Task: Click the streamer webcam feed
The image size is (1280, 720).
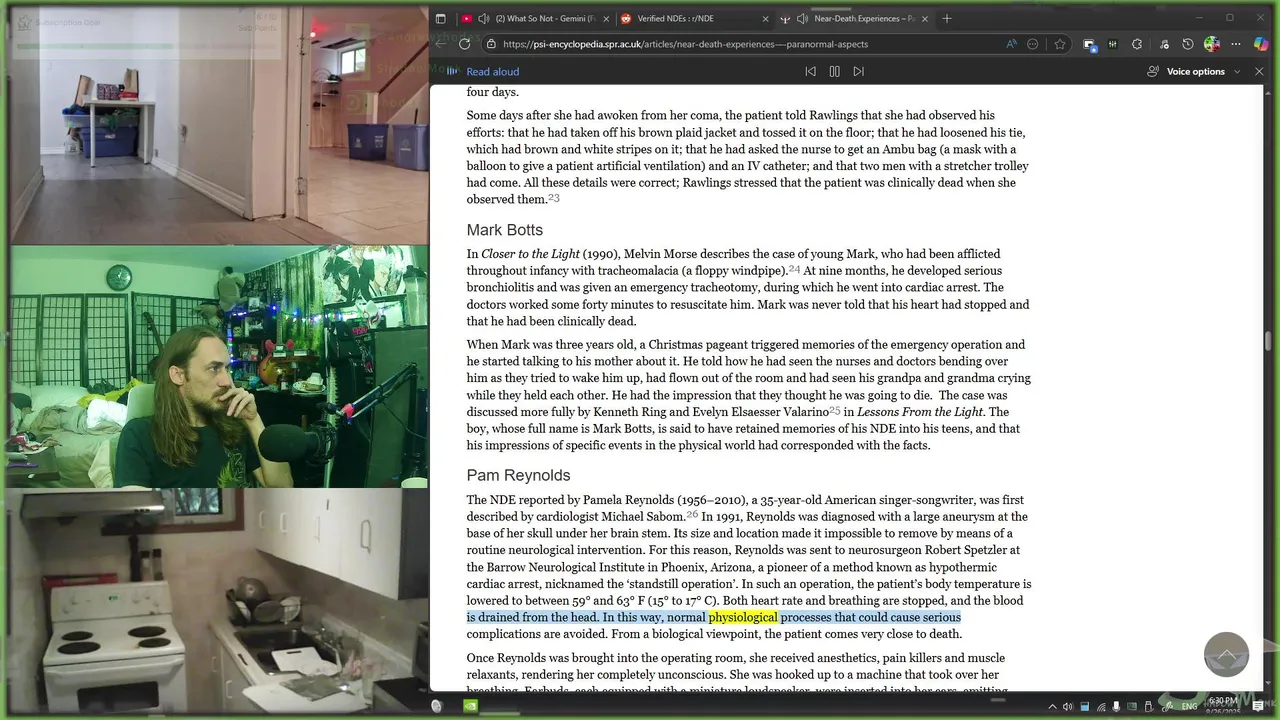Action: [219, 366]
